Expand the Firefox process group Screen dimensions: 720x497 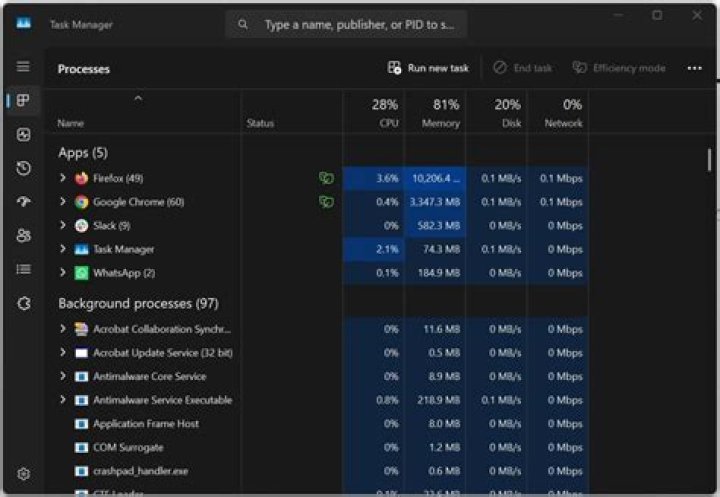click(x=63, y=178)
